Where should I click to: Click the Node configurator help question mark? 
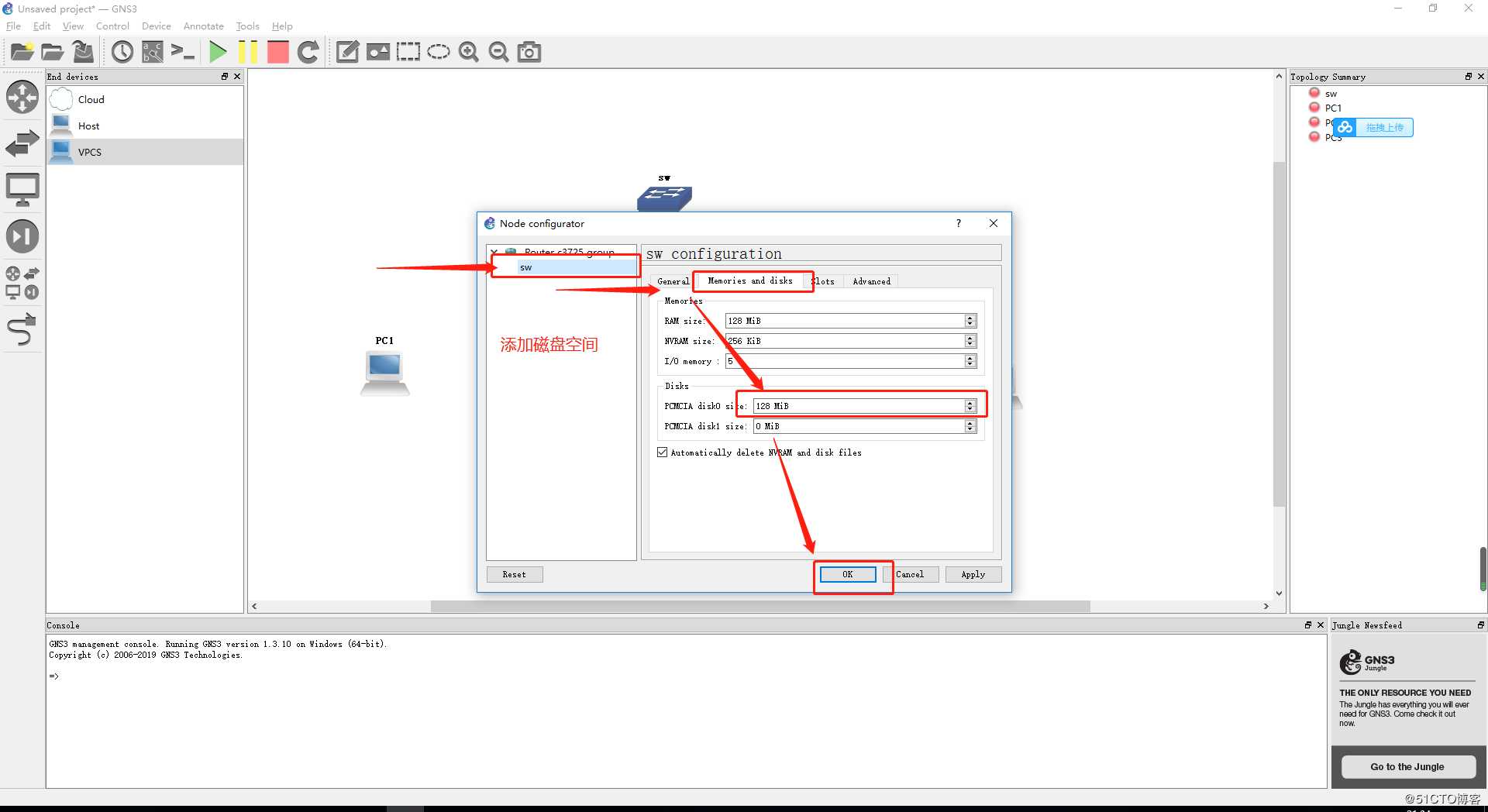coord(959,223)
